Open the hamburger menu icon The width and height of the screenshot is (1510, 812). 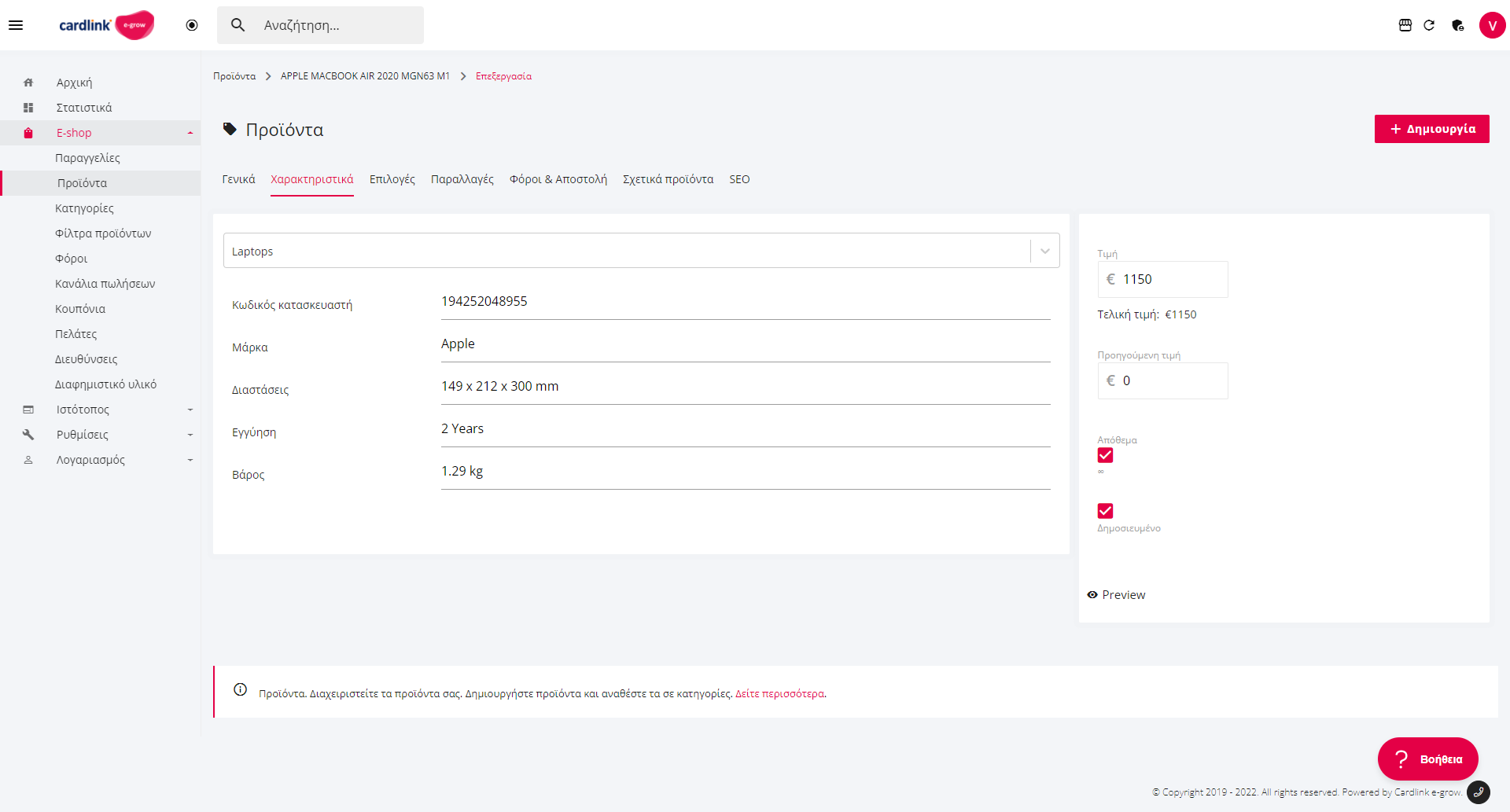[16, 25]
